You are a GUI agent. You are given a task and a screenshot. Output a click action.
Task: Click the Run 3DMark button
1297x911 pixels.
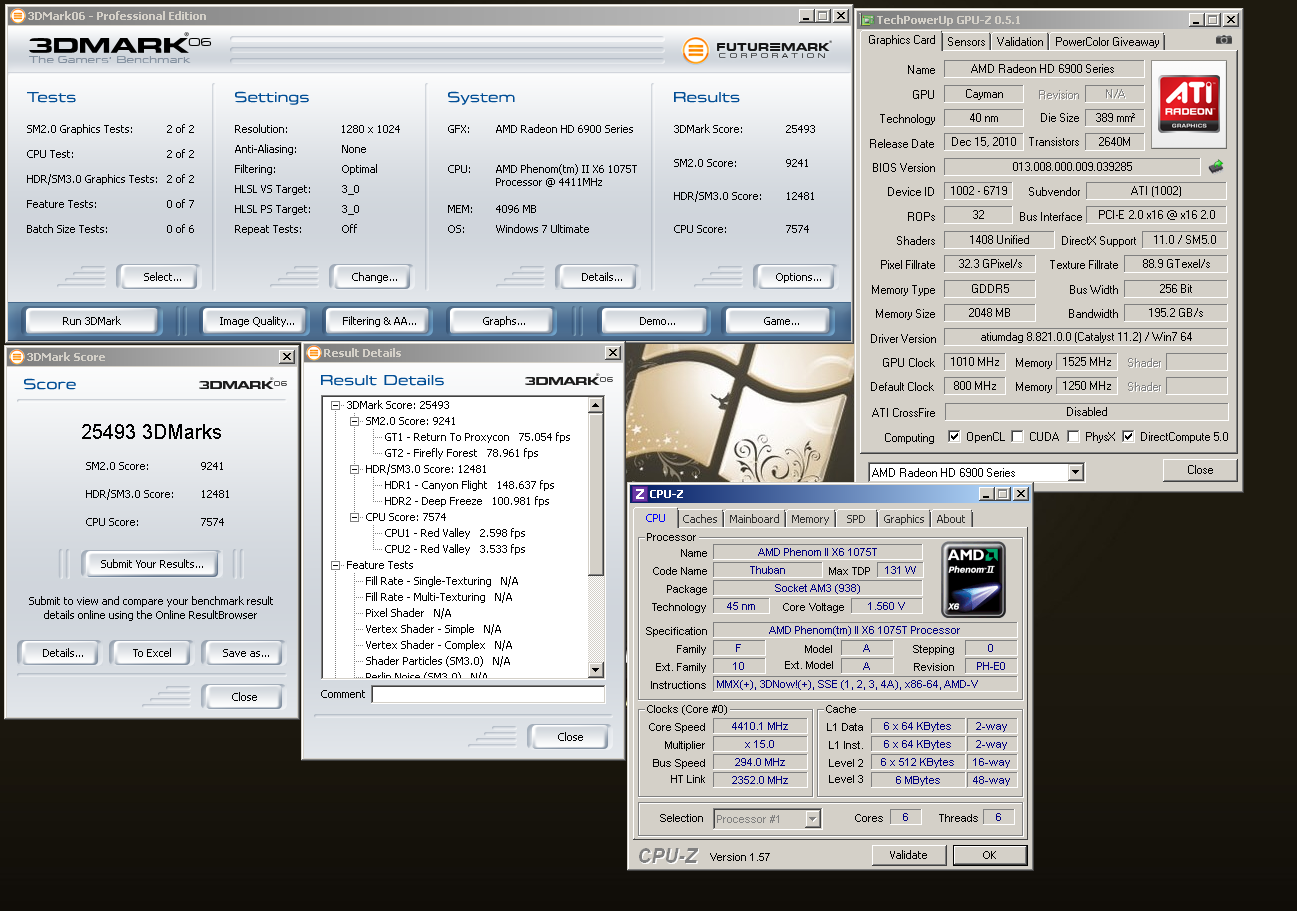(x=91, y=321)
